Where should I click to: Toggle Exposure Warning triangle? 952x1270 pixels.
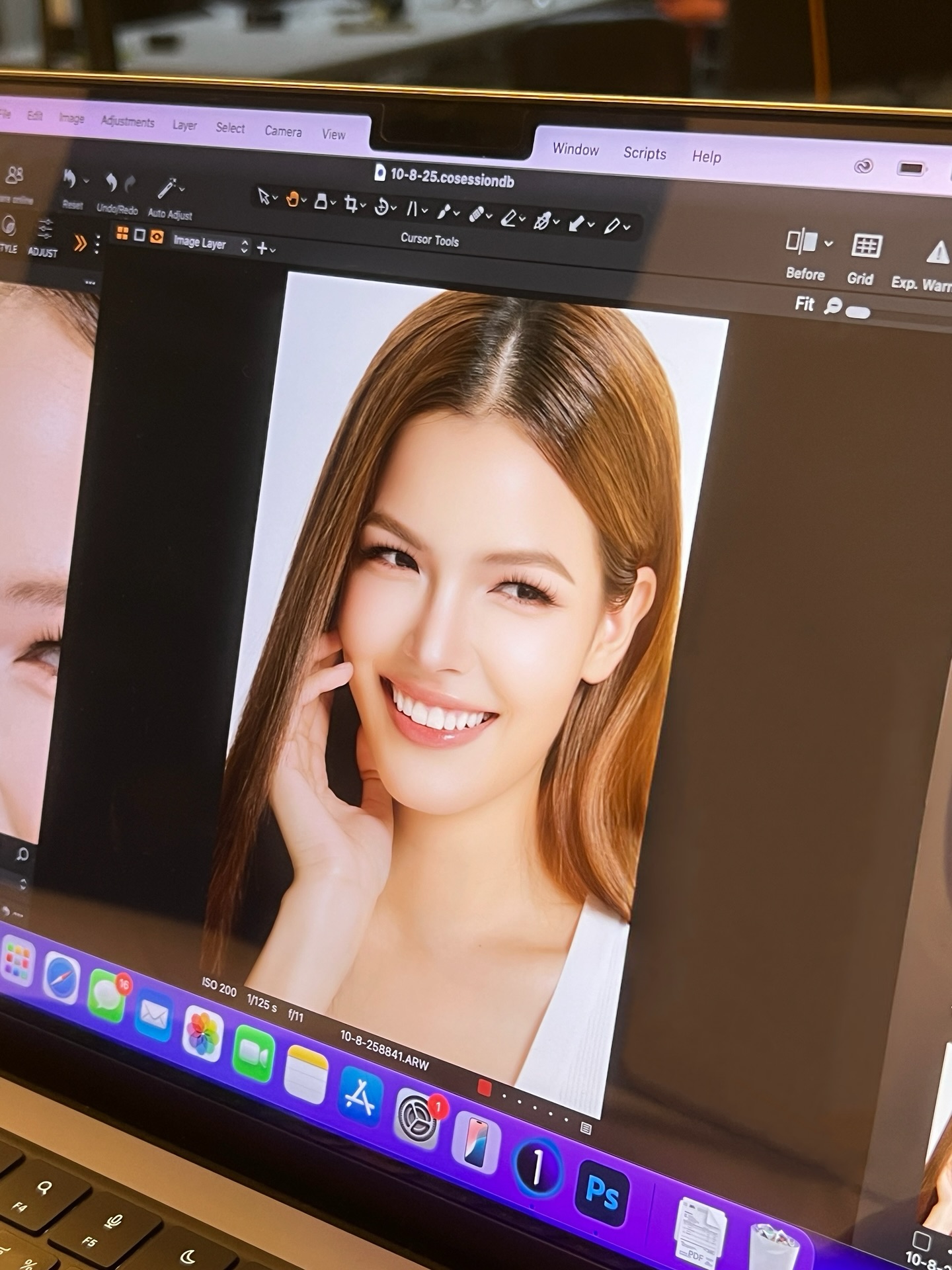(937, 253)
